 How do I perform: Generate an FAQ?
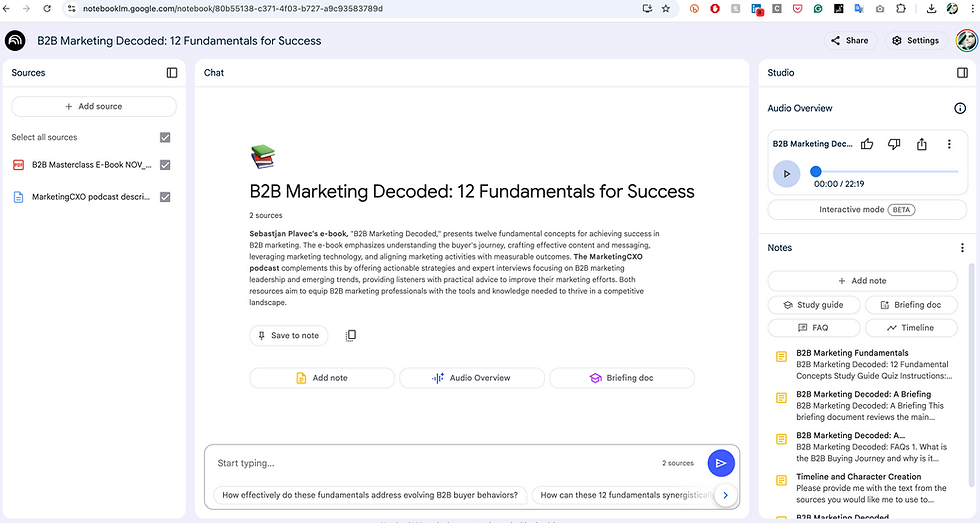pyautogui.click(x=814, y=328)
